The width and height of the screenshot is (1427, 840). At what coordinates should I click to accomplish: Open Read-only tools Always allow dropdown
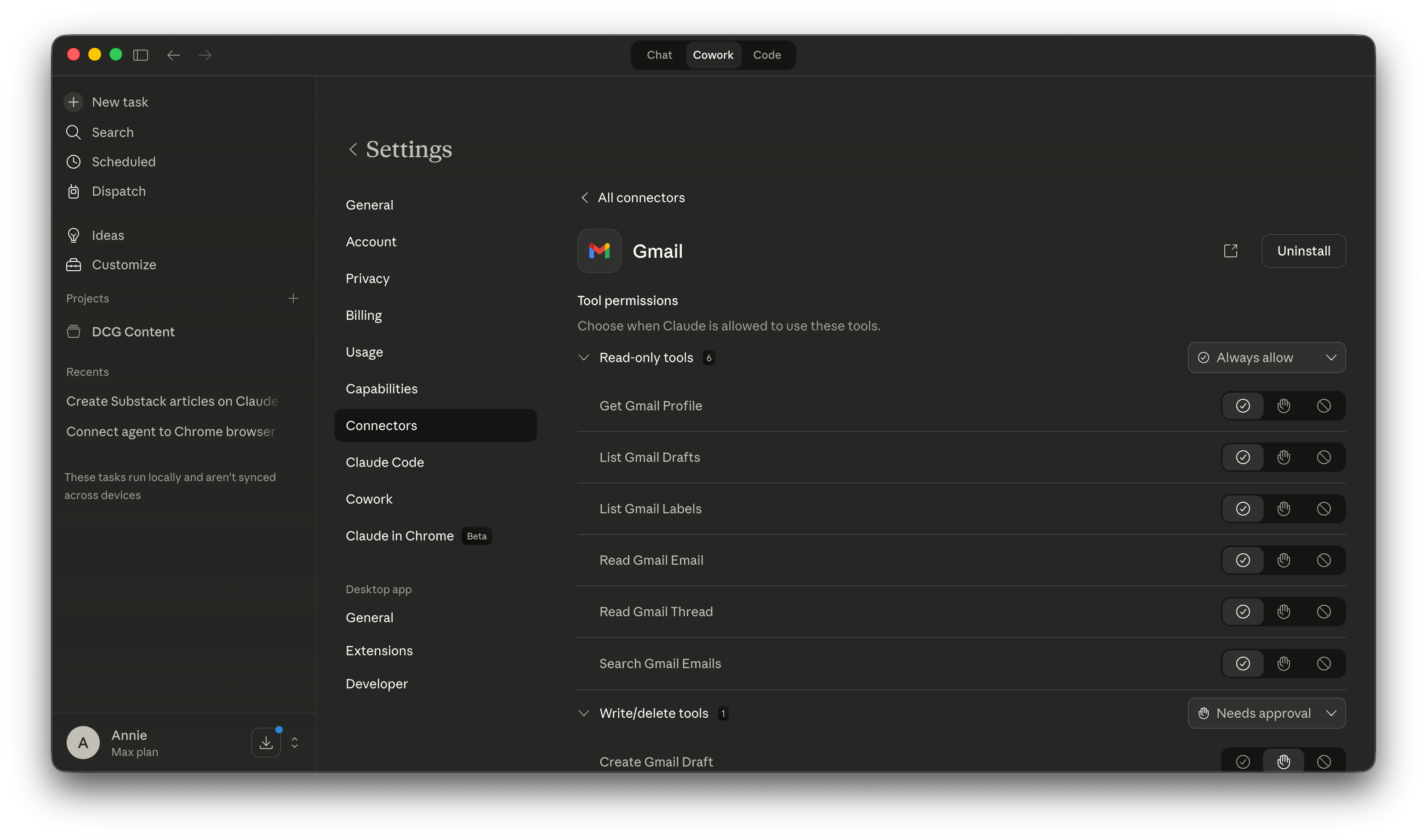coord(1266,358)
